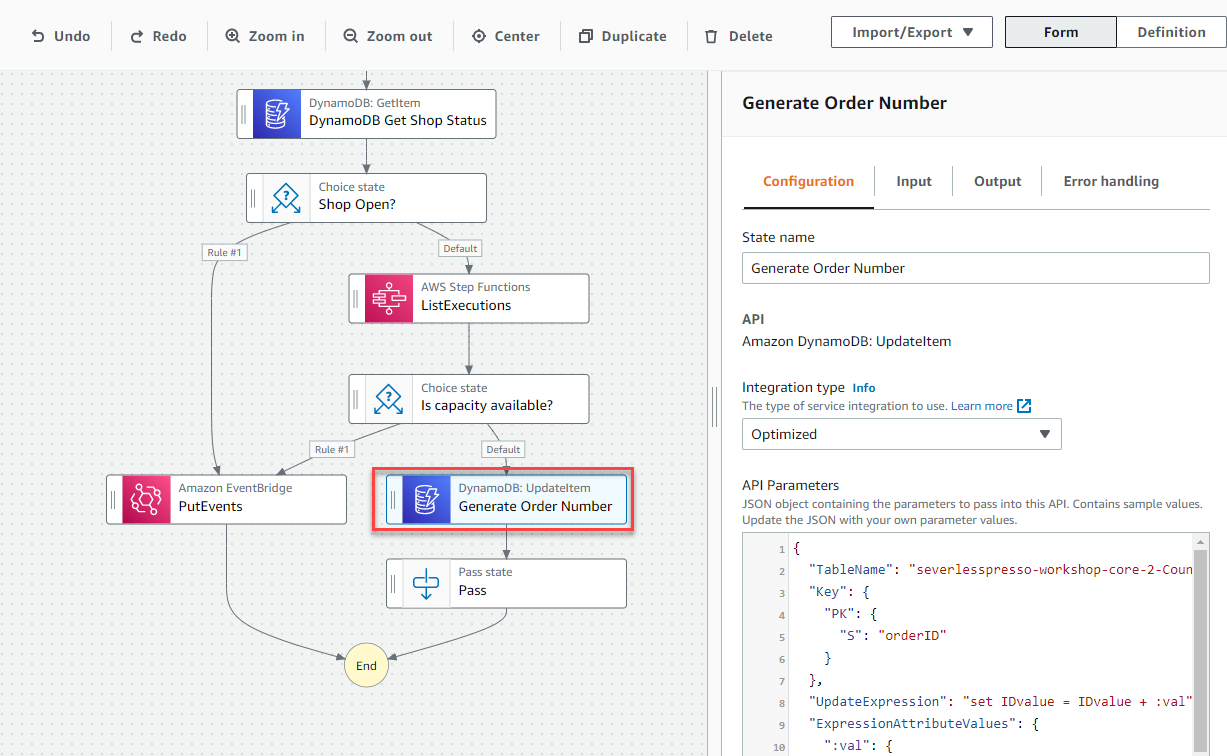Click the Duplicate icon
1227x756 pixels.
(x=586, y=36)
